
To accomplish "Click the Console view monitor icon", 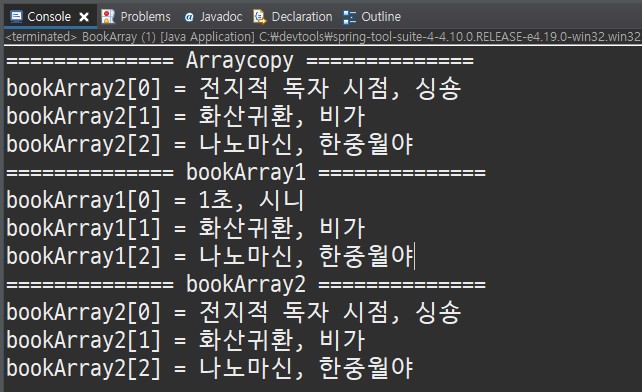I will [x=17, y=16].
